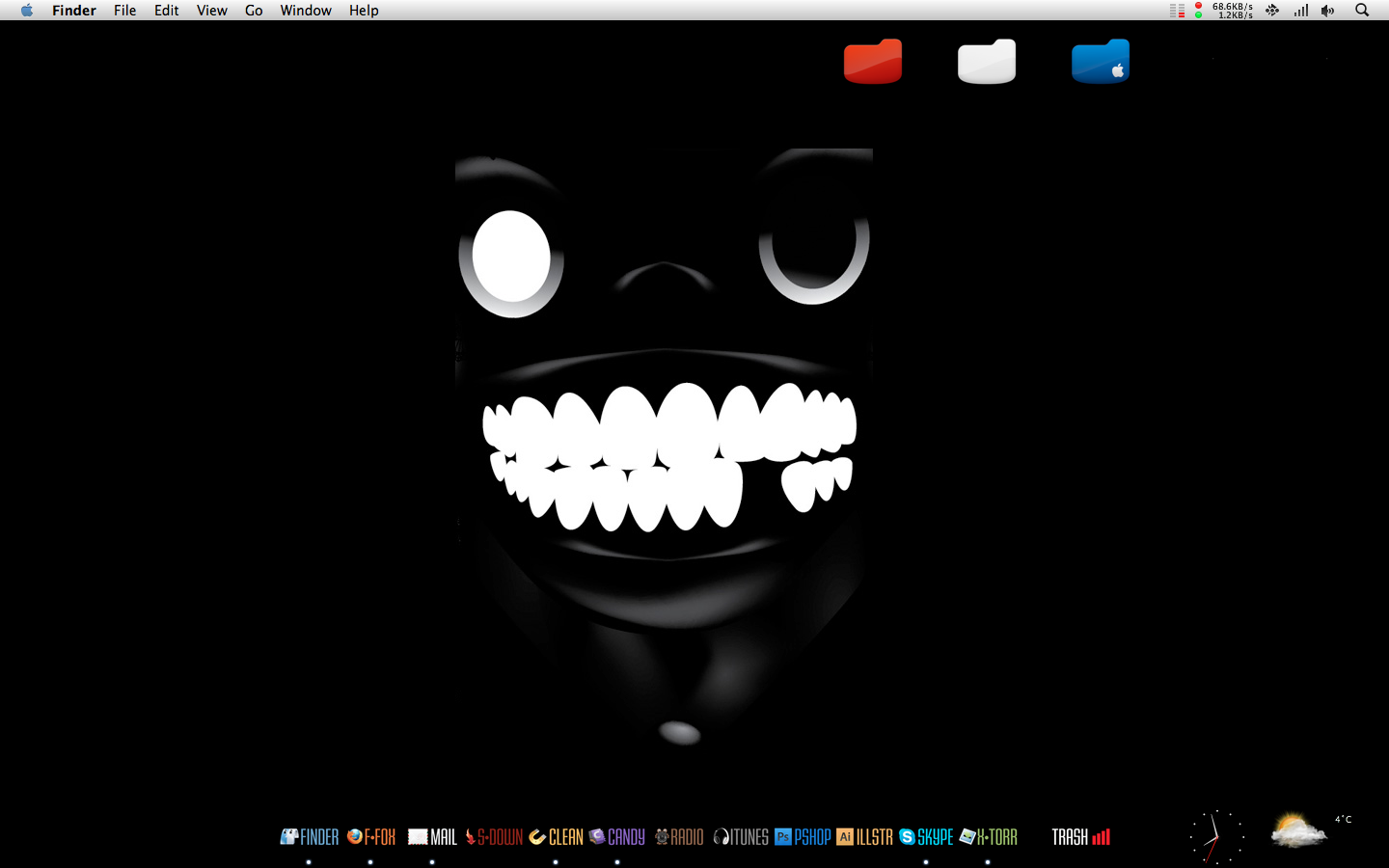Open the Apple menu
This screenshot has height=868, width=1389.
27,11
